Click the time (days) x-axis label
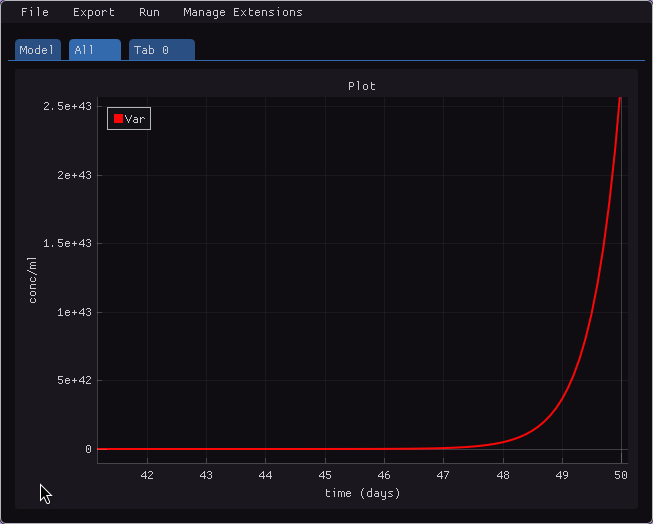Screen dimensions: 653x524 click(x=362, y=493)
